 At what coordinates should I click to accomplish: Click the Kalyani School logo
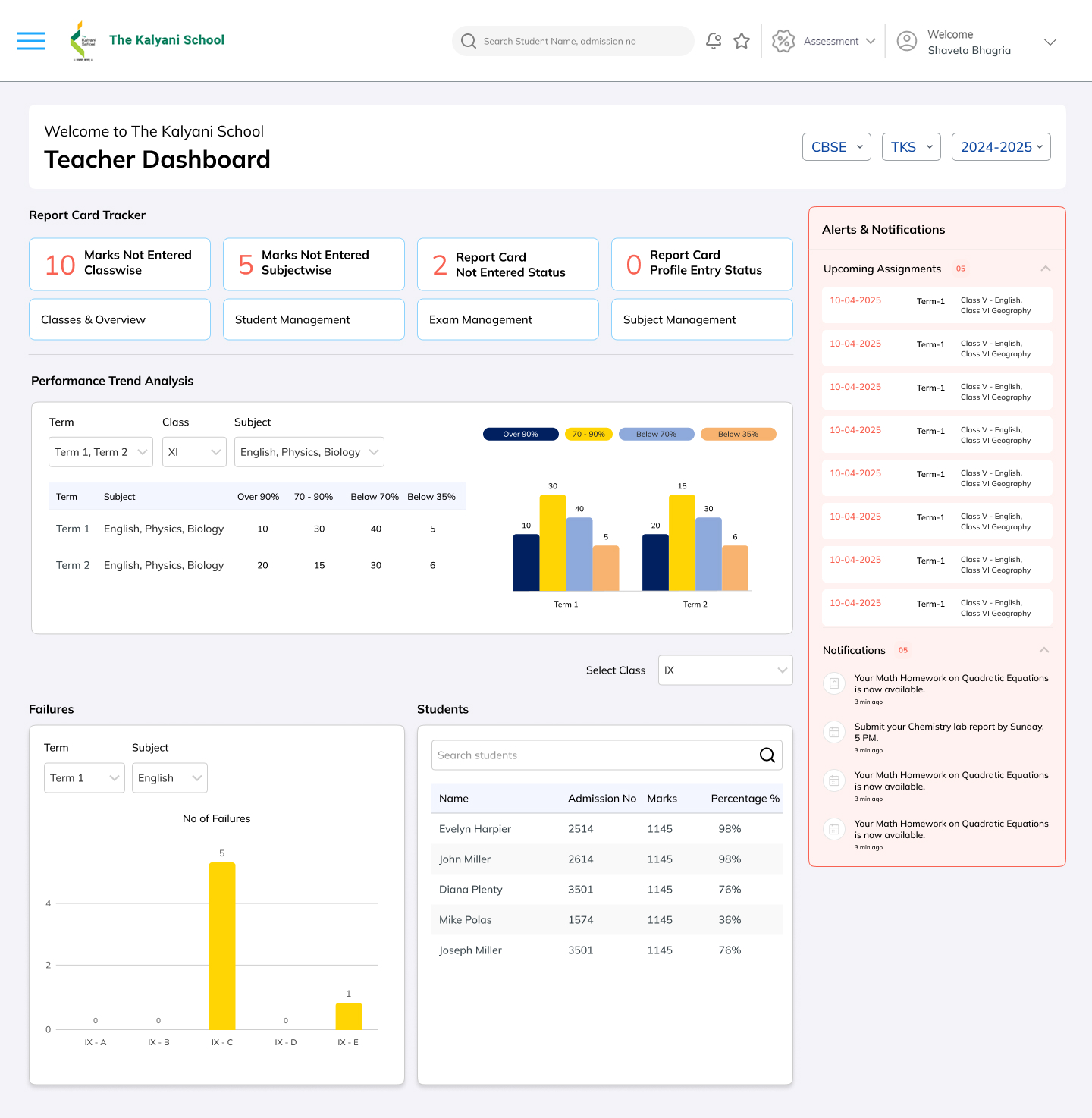pos(83,41)
